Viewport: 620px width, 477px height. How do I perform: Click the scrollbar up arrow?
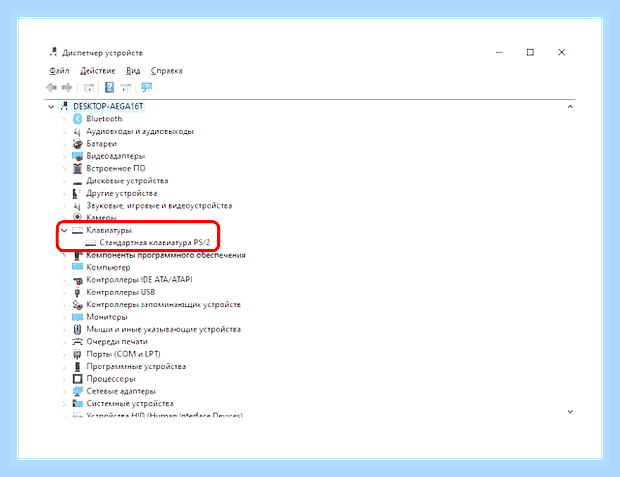[570, 107]
